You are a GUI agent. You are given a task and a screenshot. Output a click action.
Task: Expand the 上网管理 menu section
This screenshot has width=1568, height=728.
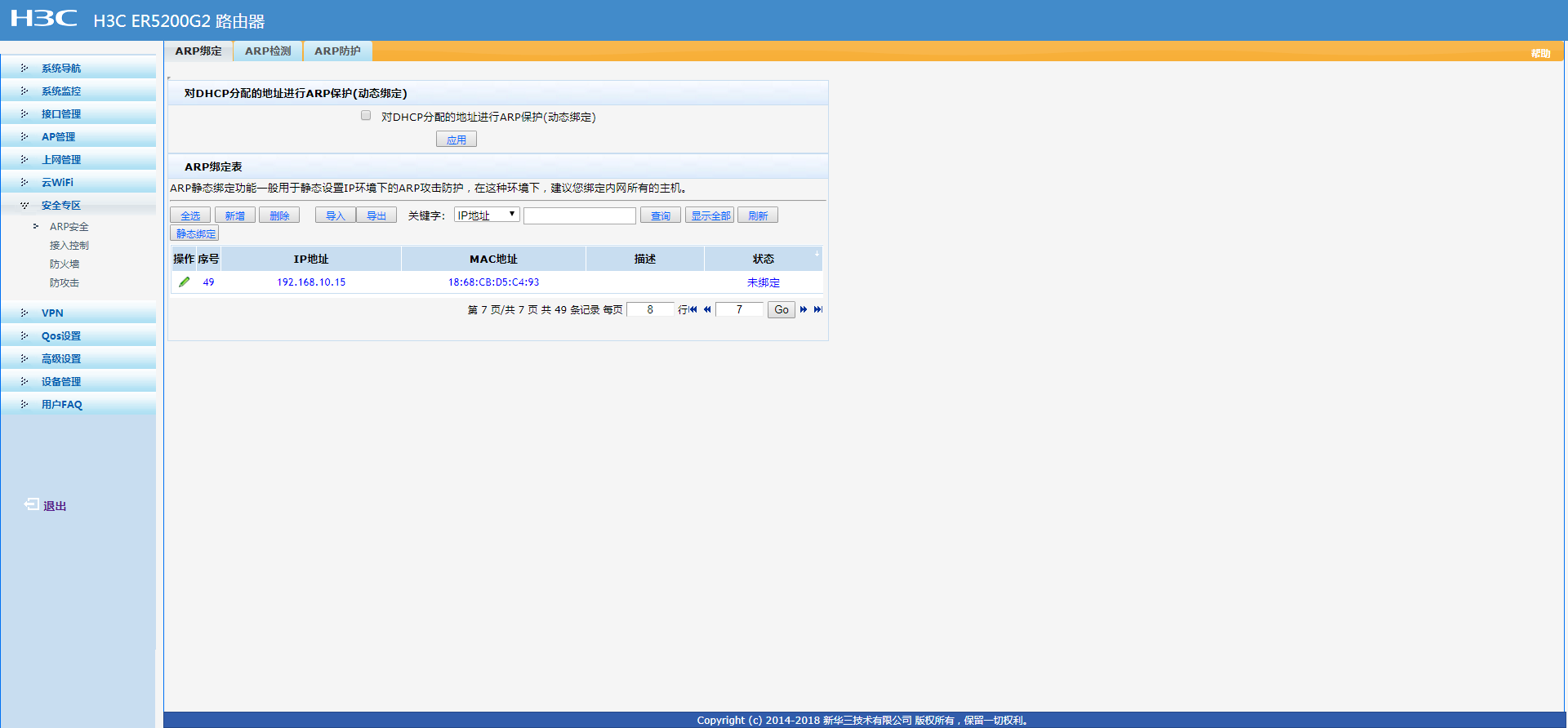(x=78, y=159)
